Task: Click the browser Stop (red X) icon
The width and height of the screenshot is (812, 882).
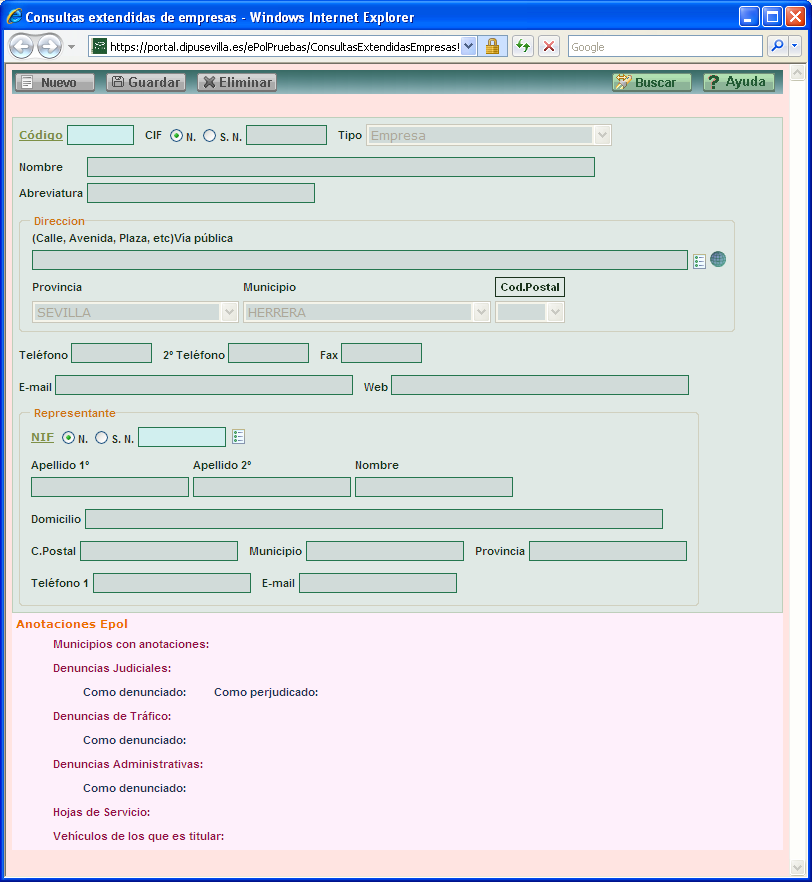Action: click(x=549, y=47)
